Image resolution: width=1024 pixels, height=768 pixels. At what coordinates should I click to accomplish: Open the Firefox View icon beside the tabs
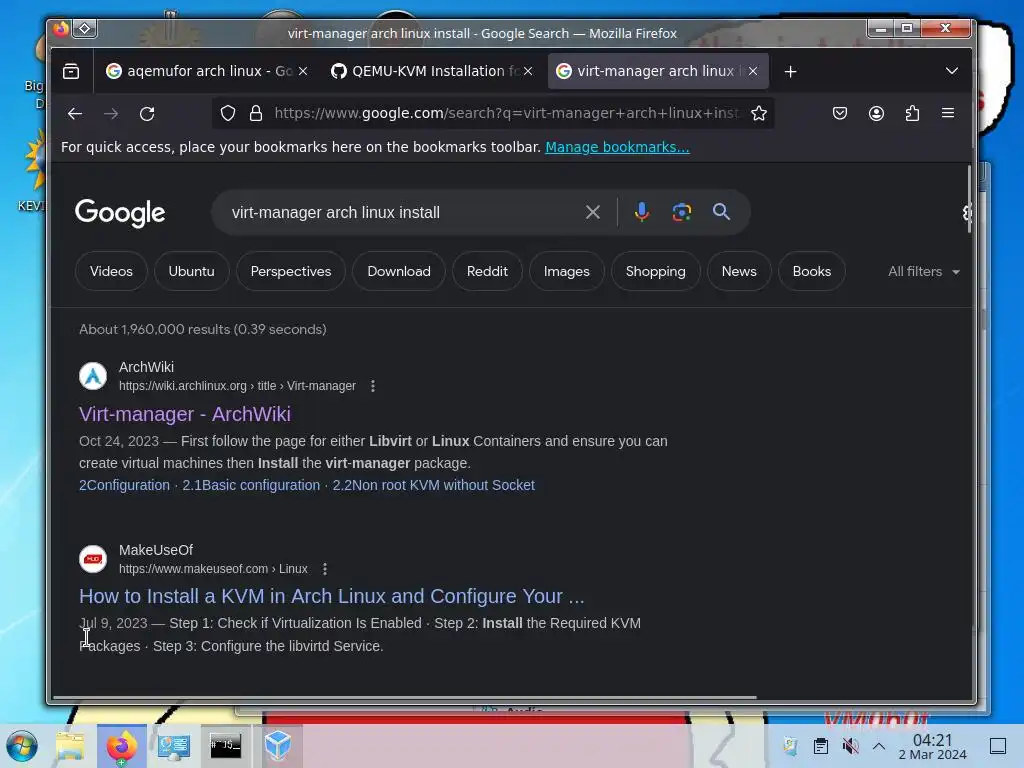[x=71, y=71]
